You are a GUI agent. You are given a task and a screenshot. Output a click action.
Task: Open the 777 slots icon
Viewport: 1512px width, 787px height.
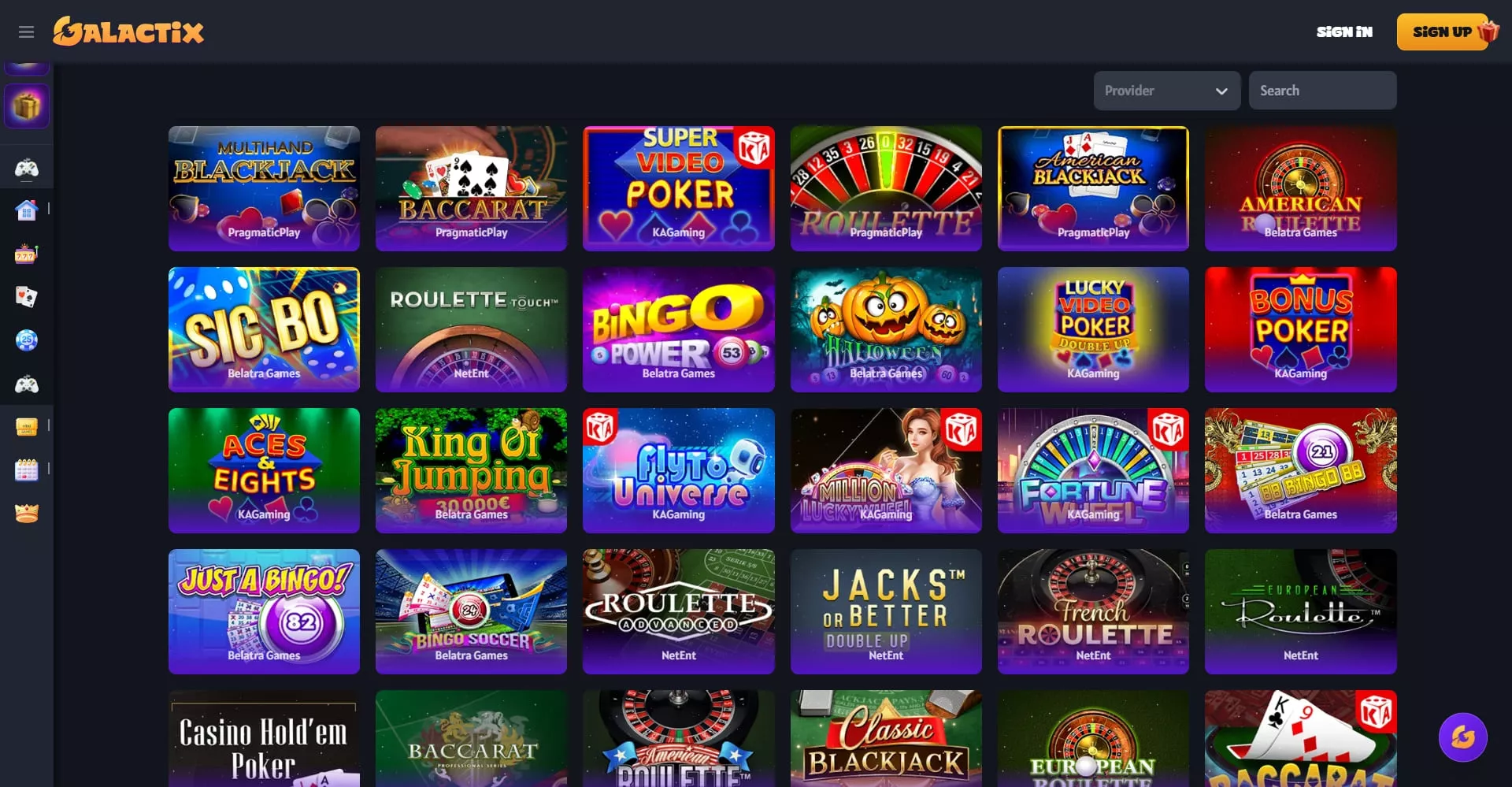click(27, 254)
